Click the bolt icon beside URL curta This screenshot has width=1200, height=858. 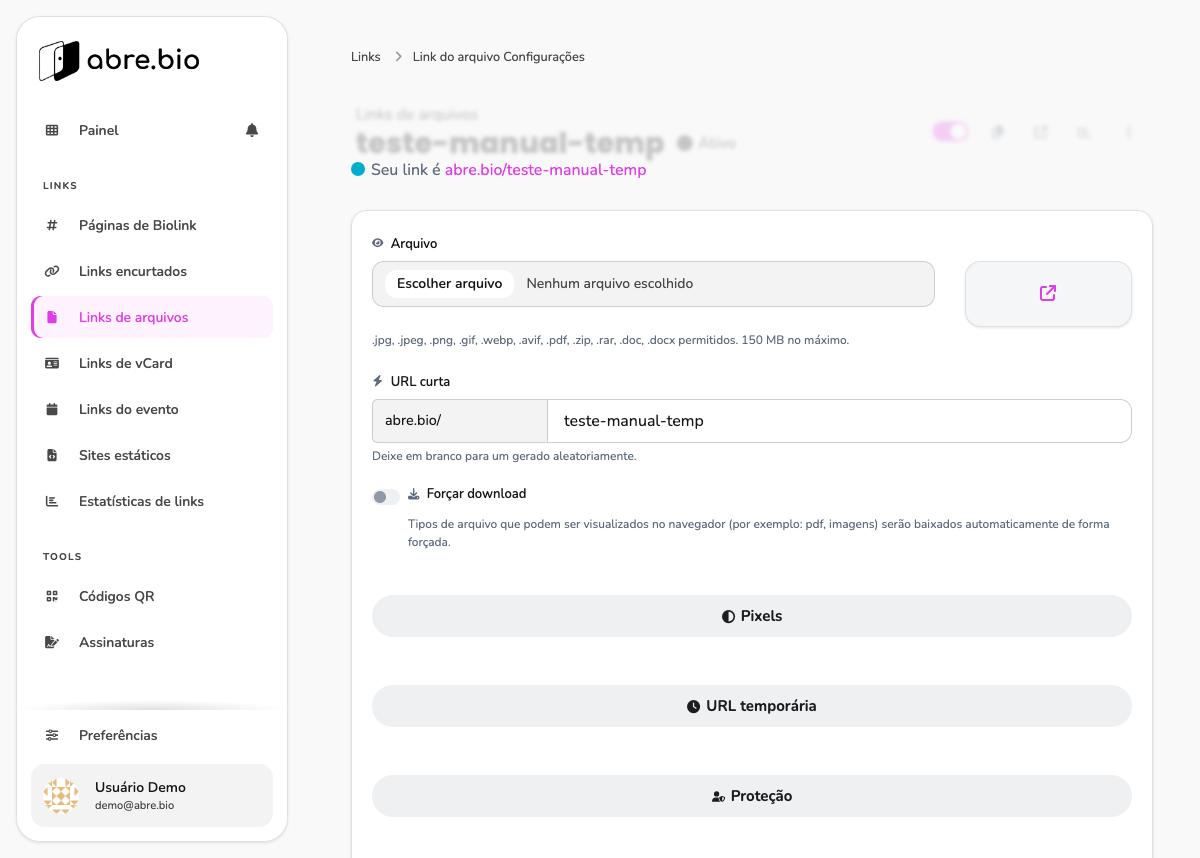(378, 381)
